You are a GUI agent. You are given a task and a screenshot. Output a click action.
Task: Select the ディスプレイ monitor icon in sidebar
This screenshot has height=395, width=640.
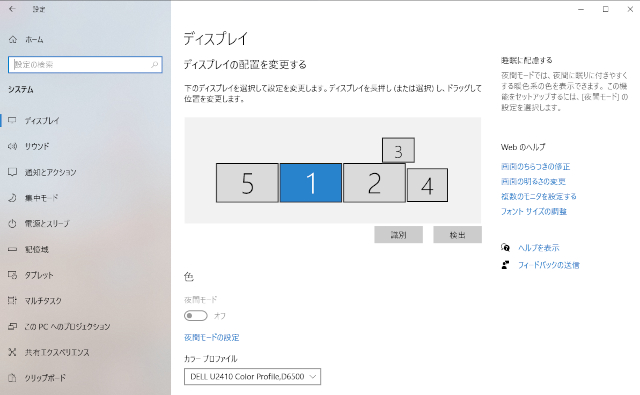[x=12, y=120]
